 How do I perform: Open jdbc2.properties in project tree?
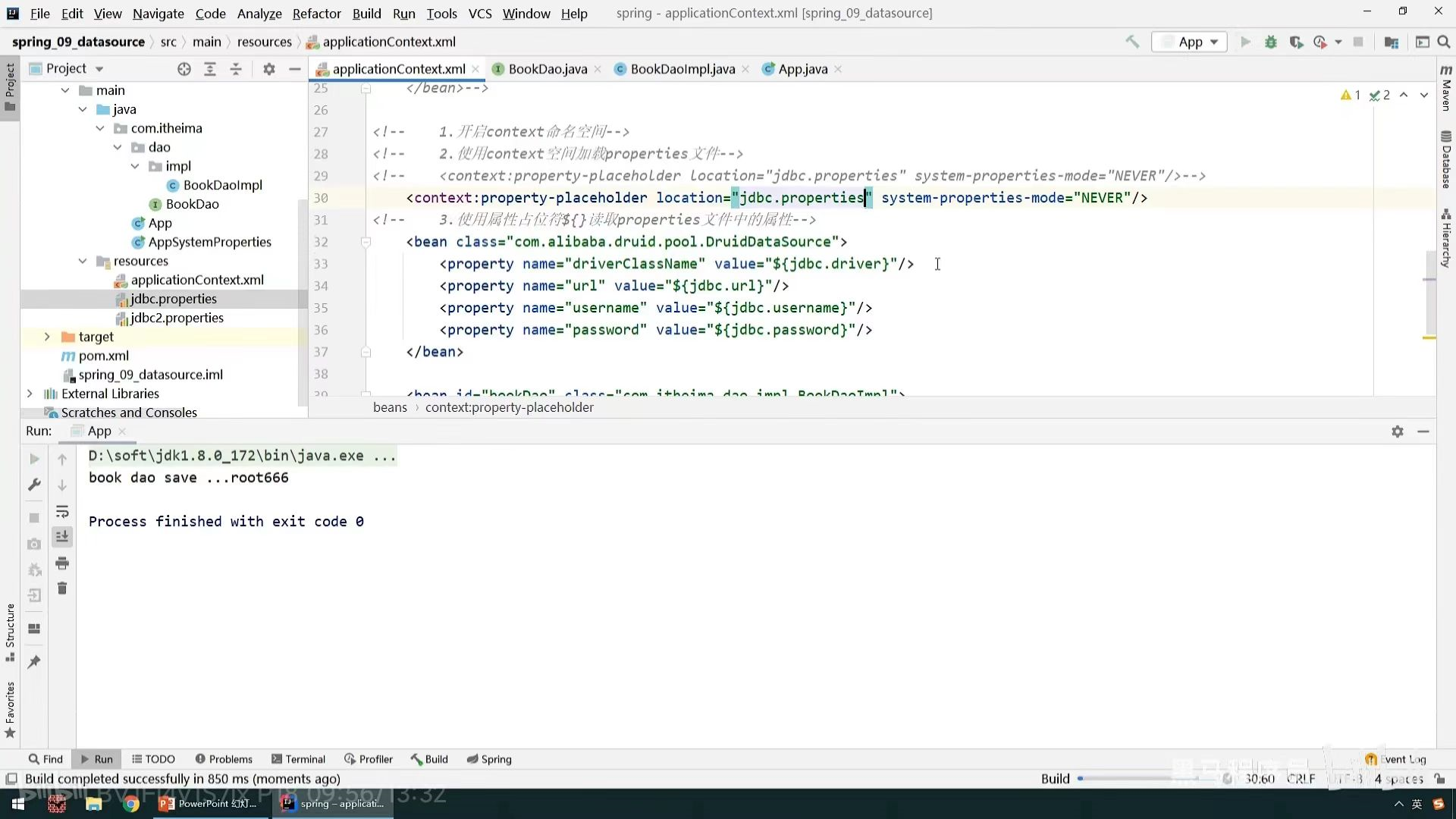pyautogui.click(x=177, y=318)
